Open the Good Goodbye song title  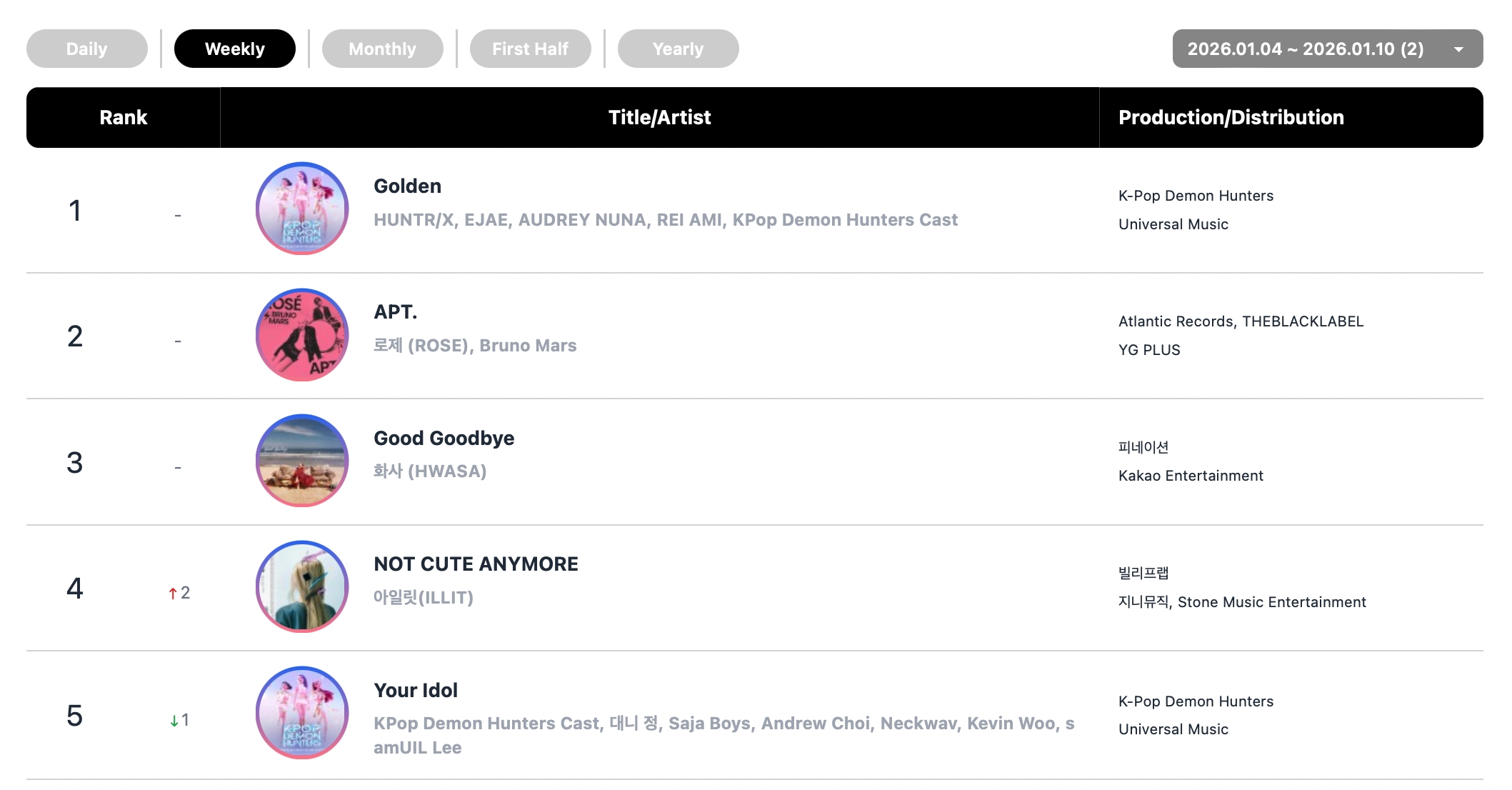click(x=444, y=439)
